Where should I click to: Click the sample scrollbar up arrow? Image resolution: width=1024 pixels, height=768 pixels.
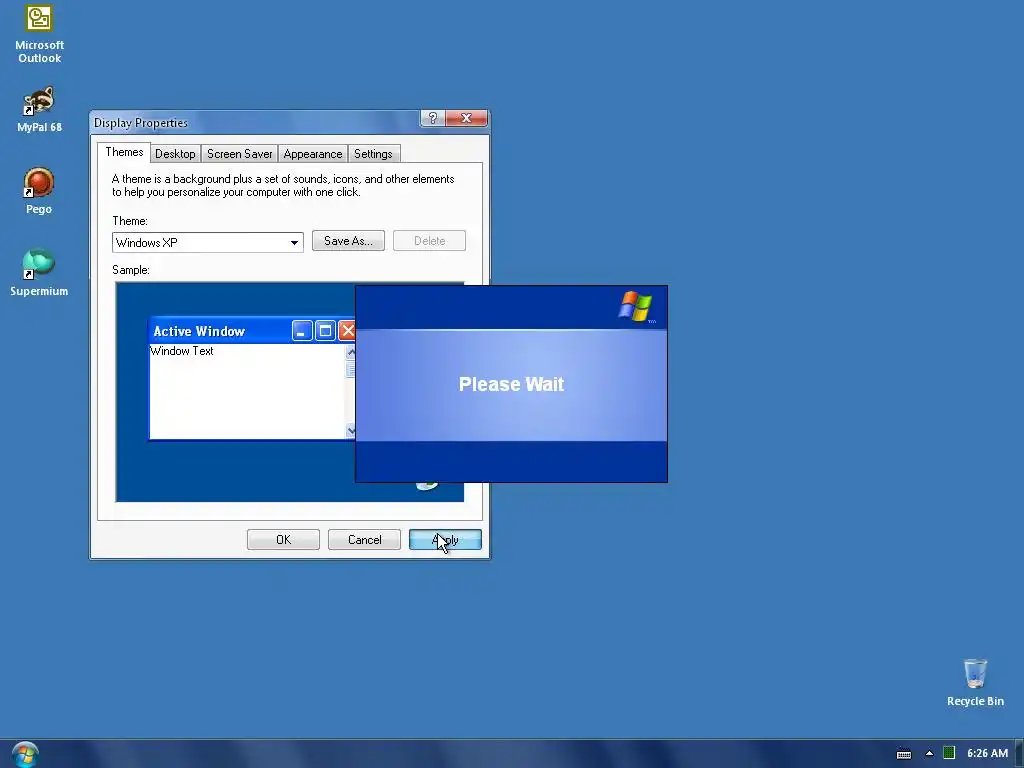click(x=351, y=353)
